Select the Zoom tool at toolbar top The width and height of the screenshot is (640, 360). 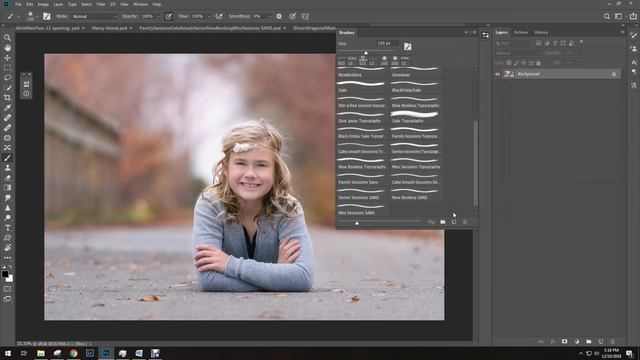tap(7, 38)
